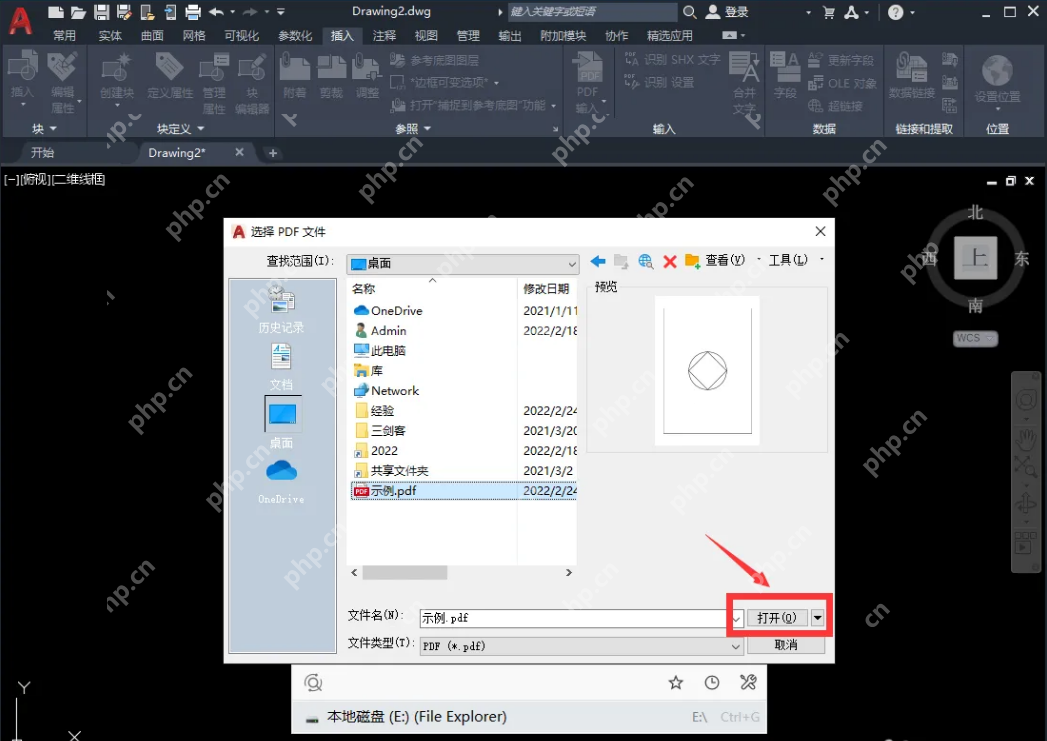Click the red X delete icon in dialog
Image resolution: width=1047 pixels, height=741 pixels.
tap(670, 261)
